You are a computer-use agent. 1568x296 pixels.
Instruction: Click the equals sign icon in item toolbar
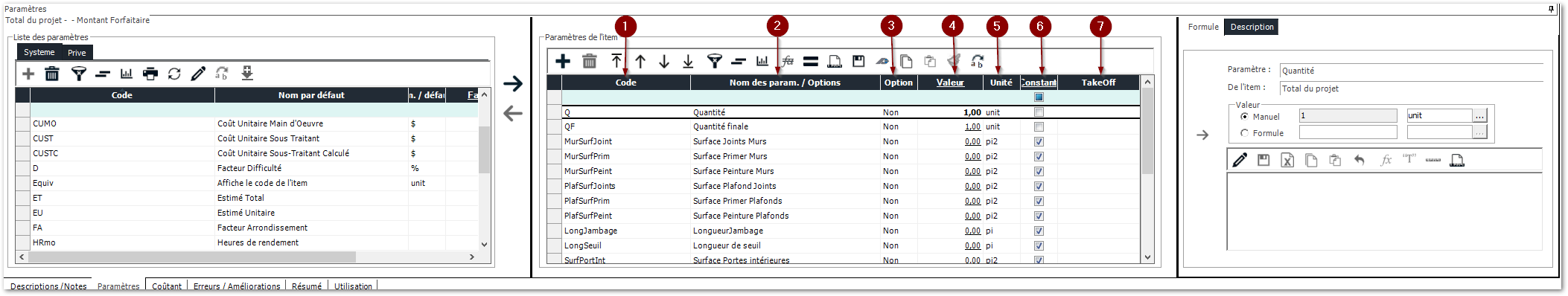[x=811, y=61]
